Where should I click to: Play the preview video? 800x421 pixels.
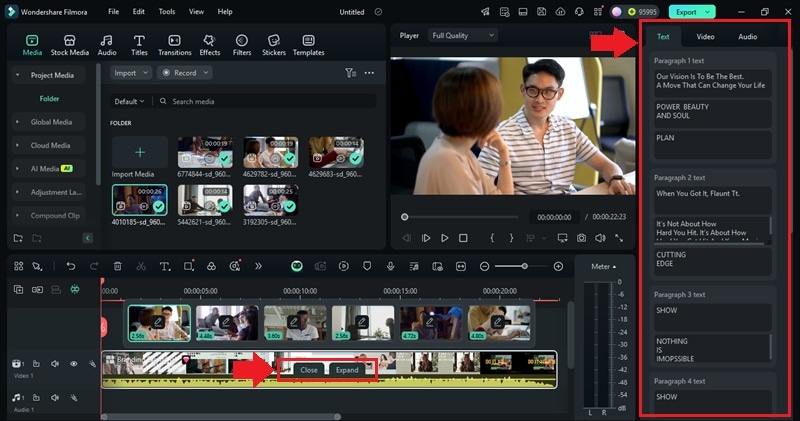pyautogui.click(x=444, y=238)
